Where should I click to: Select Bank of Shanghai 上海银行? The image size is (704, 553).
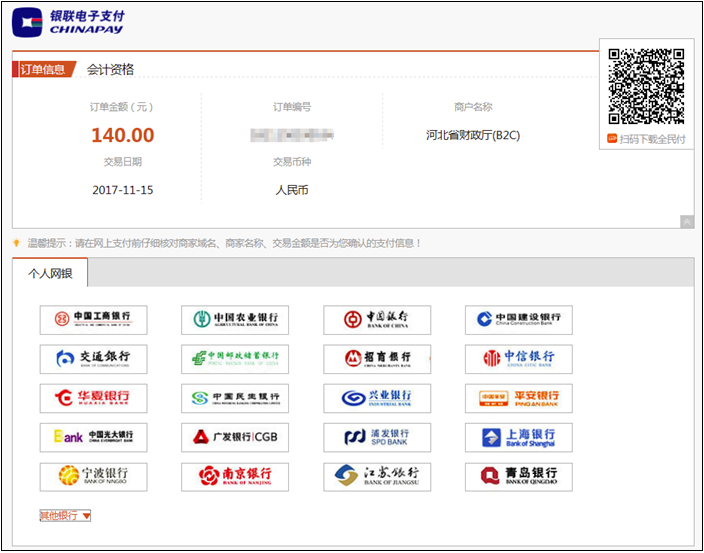click(x=518, y=437)
